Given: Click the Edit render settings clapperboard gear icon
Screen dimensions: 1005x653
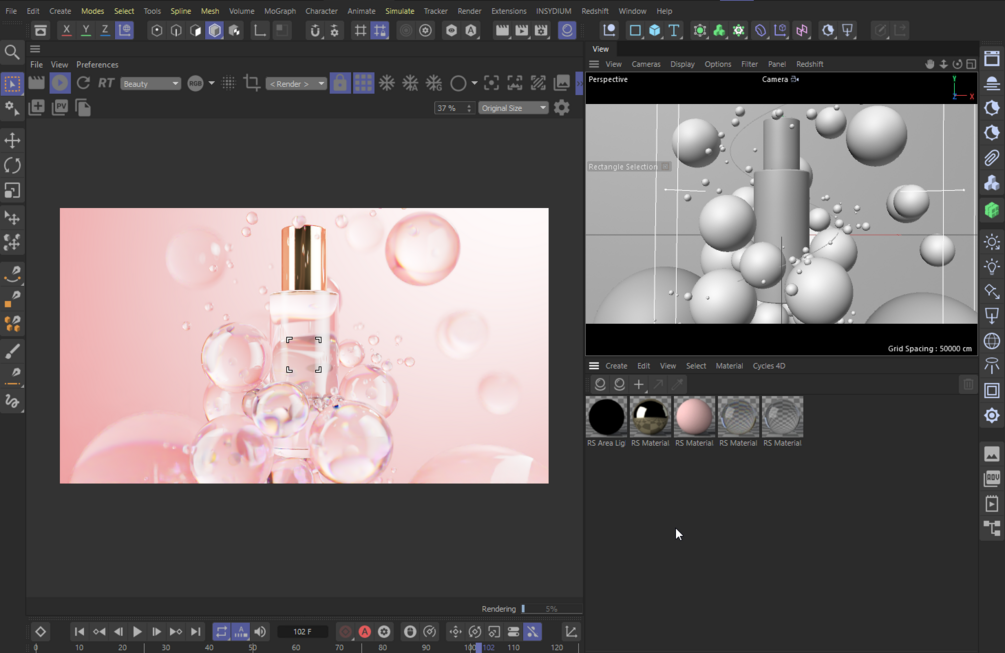Looking at the screenshot, I should coord(542,30).
